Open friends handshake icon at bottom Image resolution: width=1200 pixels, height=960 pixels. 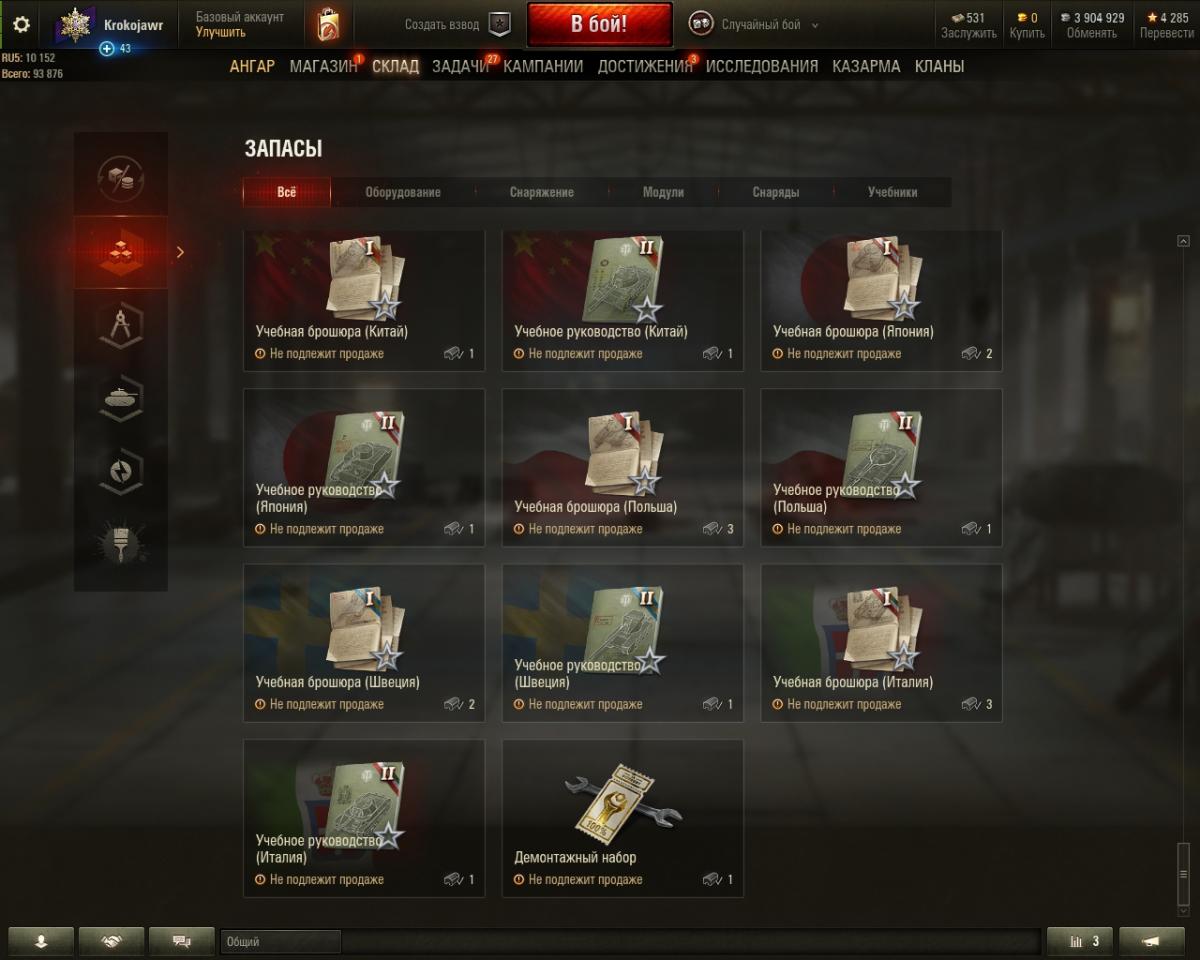point(111,941)
